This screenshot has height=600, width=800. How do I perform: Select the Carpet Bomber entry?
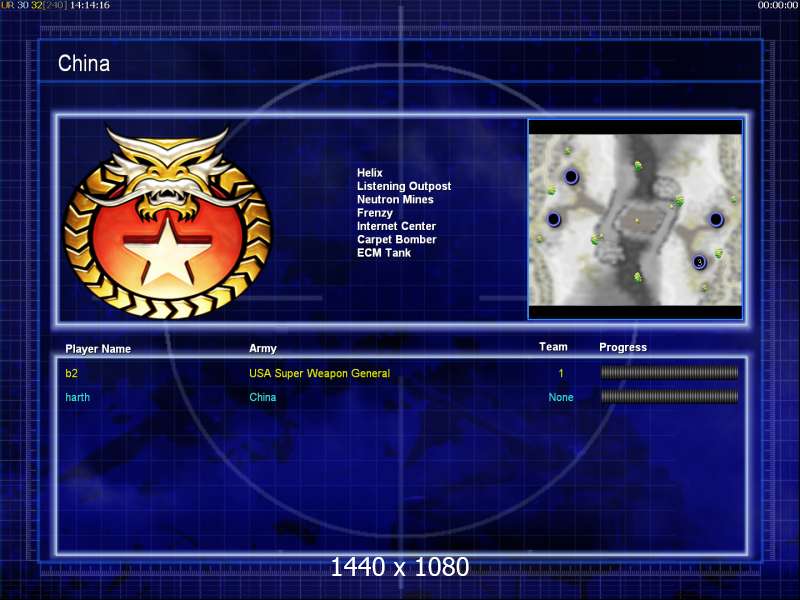396,239
